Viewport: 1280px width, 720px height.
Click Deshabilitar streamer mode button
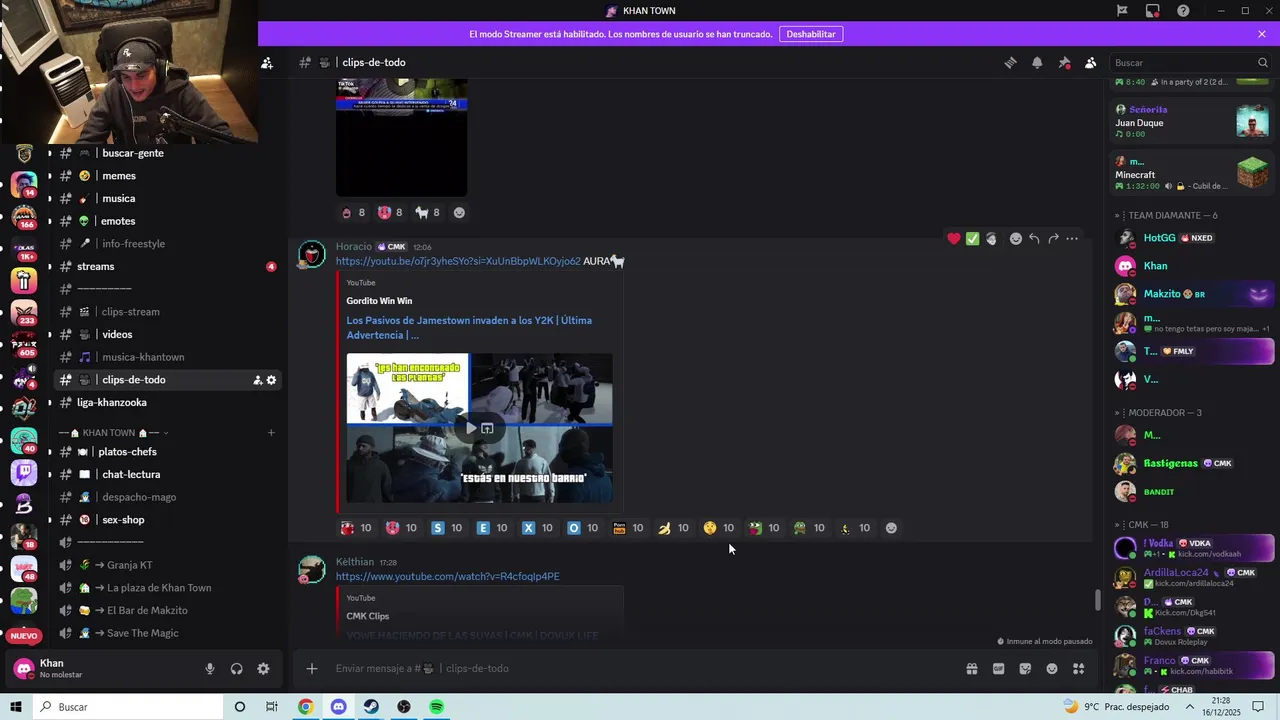point(811,34)
